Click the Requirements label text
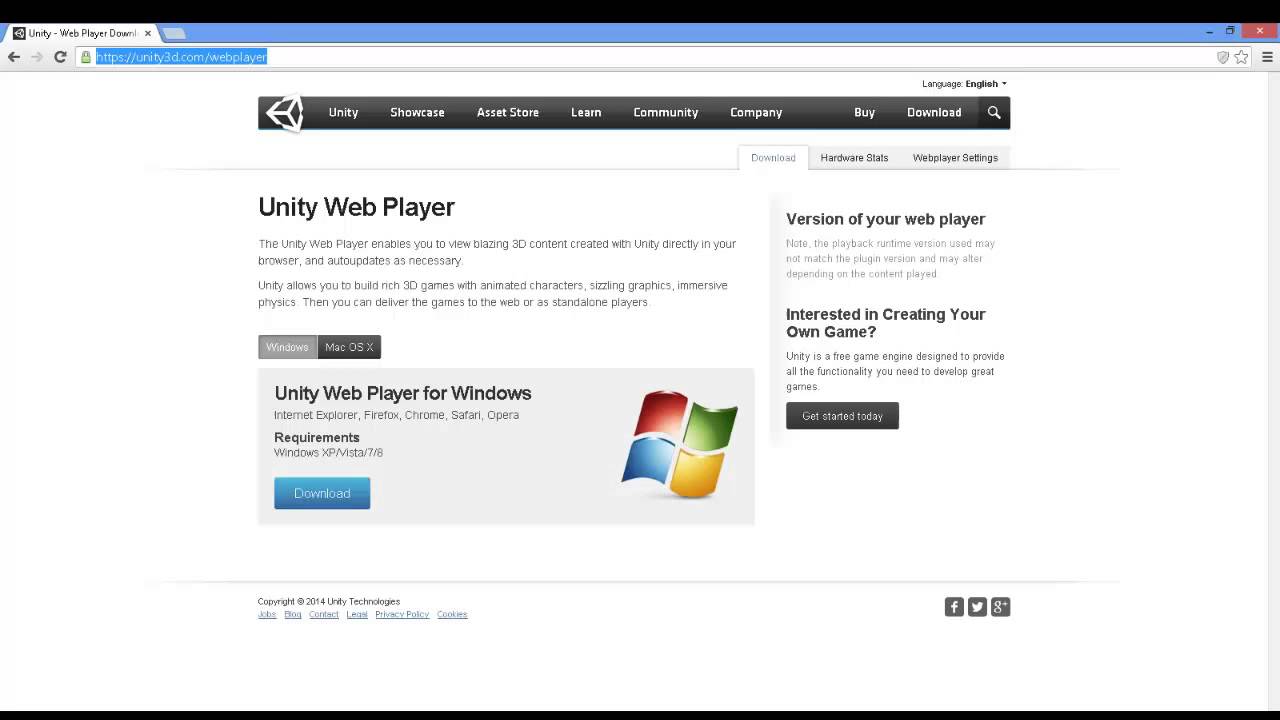 tap(317, 437)
